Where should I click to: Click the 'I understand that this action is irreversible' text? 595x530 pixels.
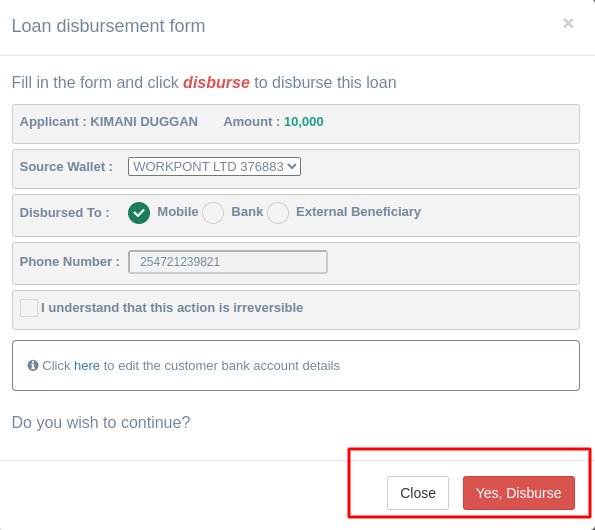point(172,308)
